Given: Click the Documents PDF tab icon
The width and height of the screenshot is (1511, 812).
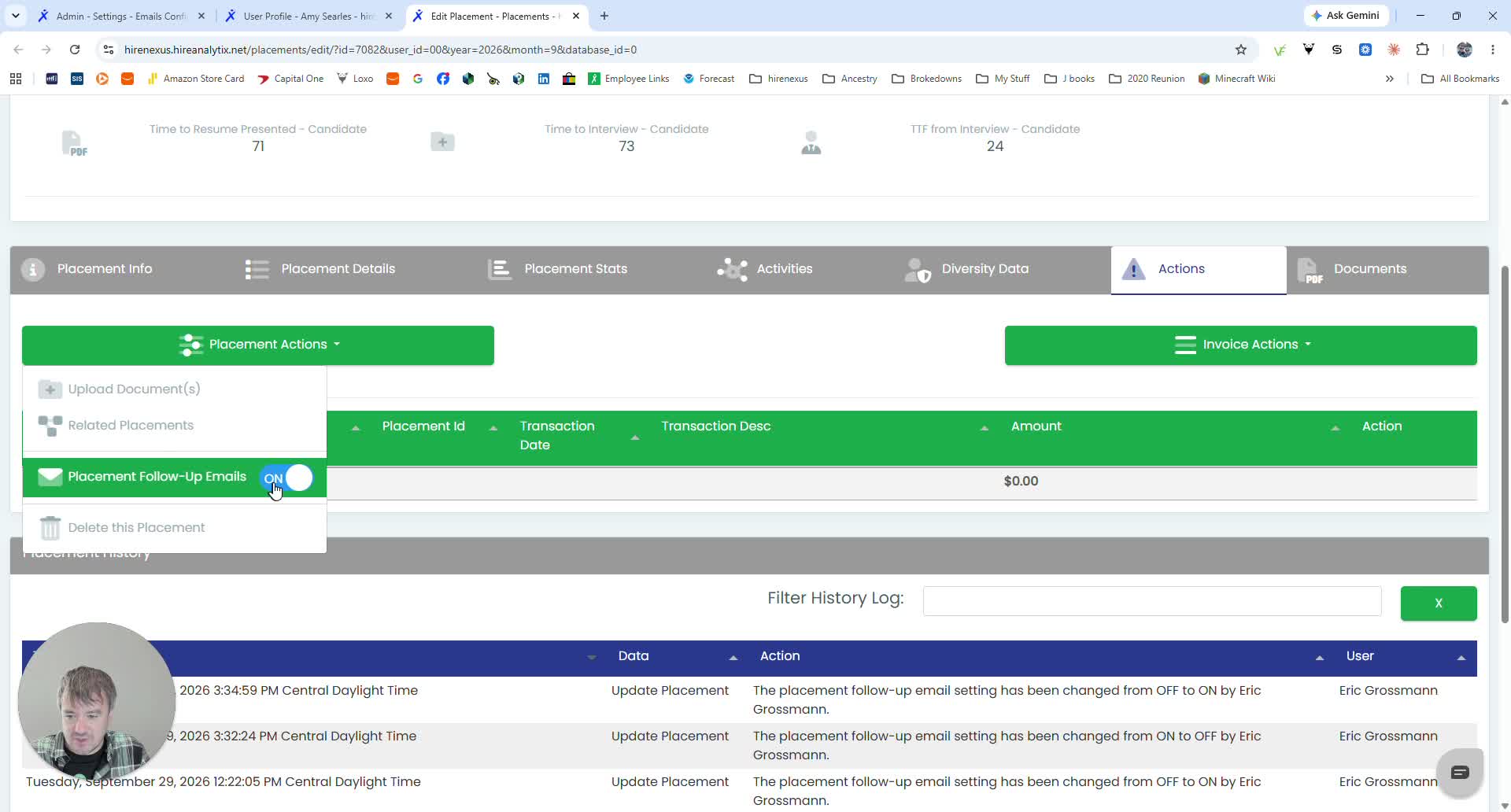Looking at the screenshot, I should pos(1310,270).
